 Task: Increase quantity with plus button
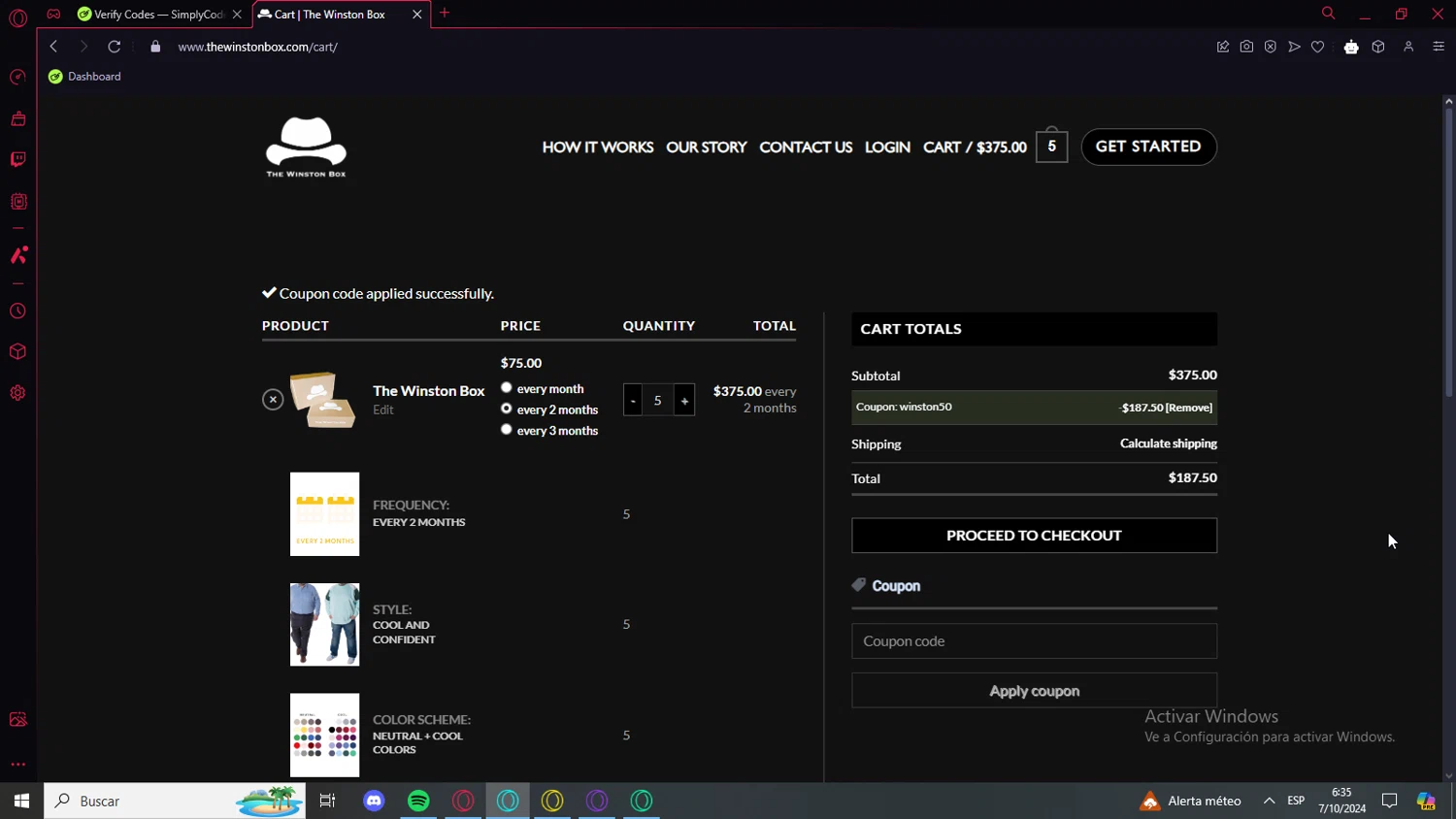pos(684,401)
